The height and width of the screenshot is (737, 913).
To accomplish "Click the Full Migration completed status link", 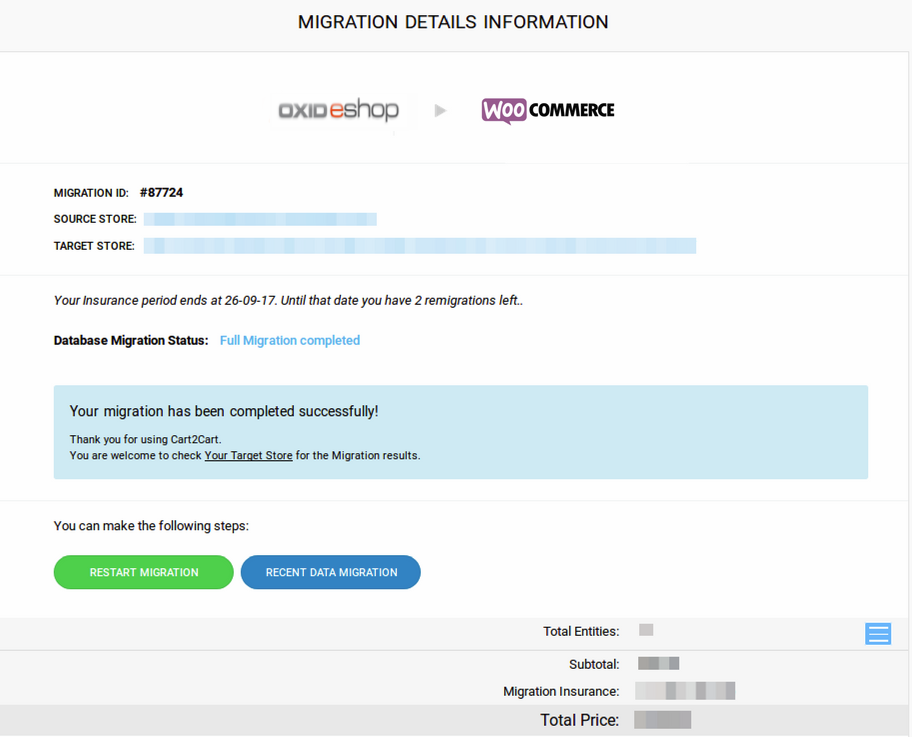I will click(x=289, y=341).
